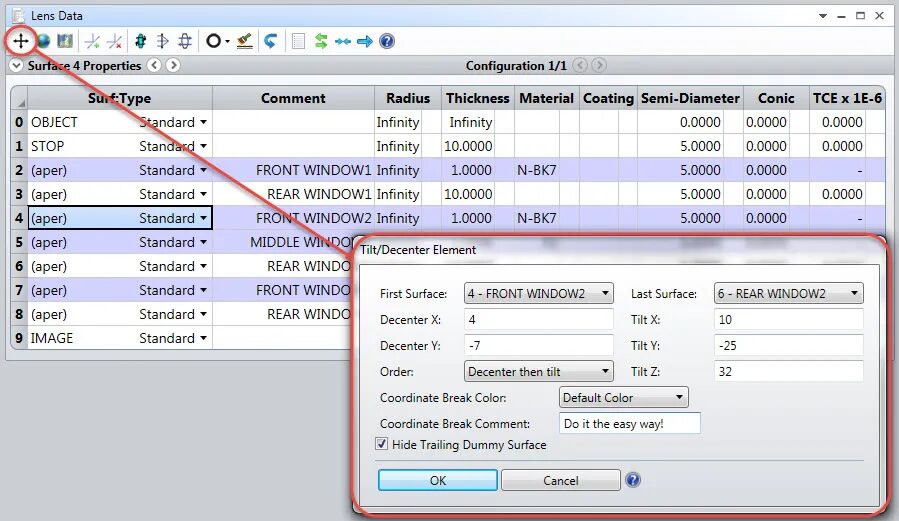
Task: Click the green swap arrows toolbar icon
Action: pos(321,41)
